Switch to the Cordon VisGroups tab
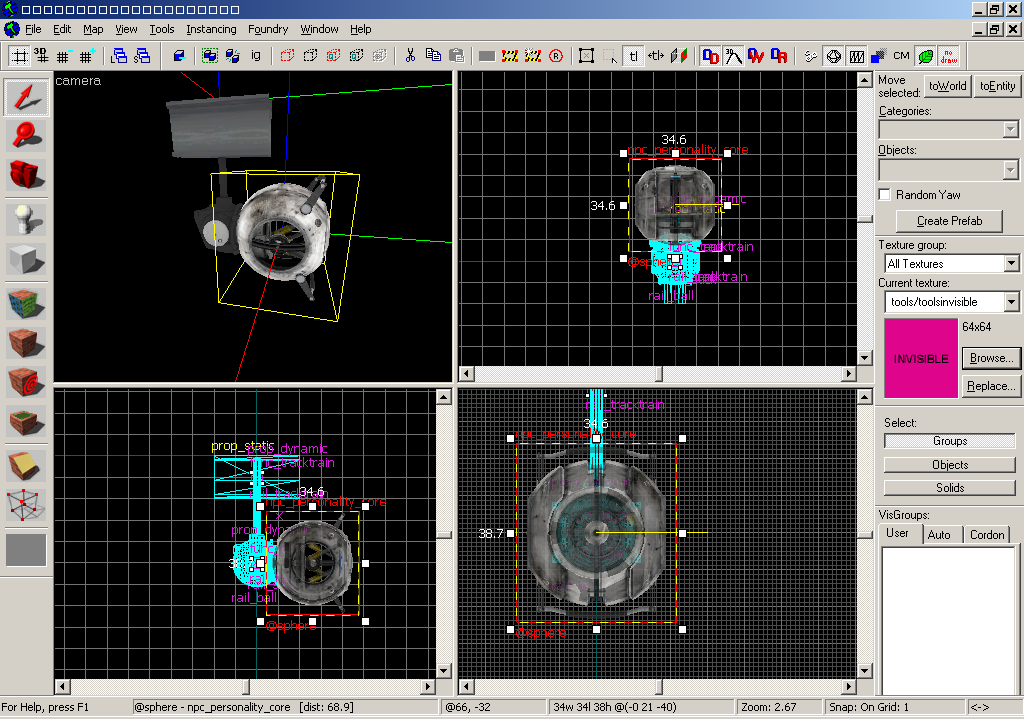The width and height of the screenshot is (1024, 719). click(987, 534)
